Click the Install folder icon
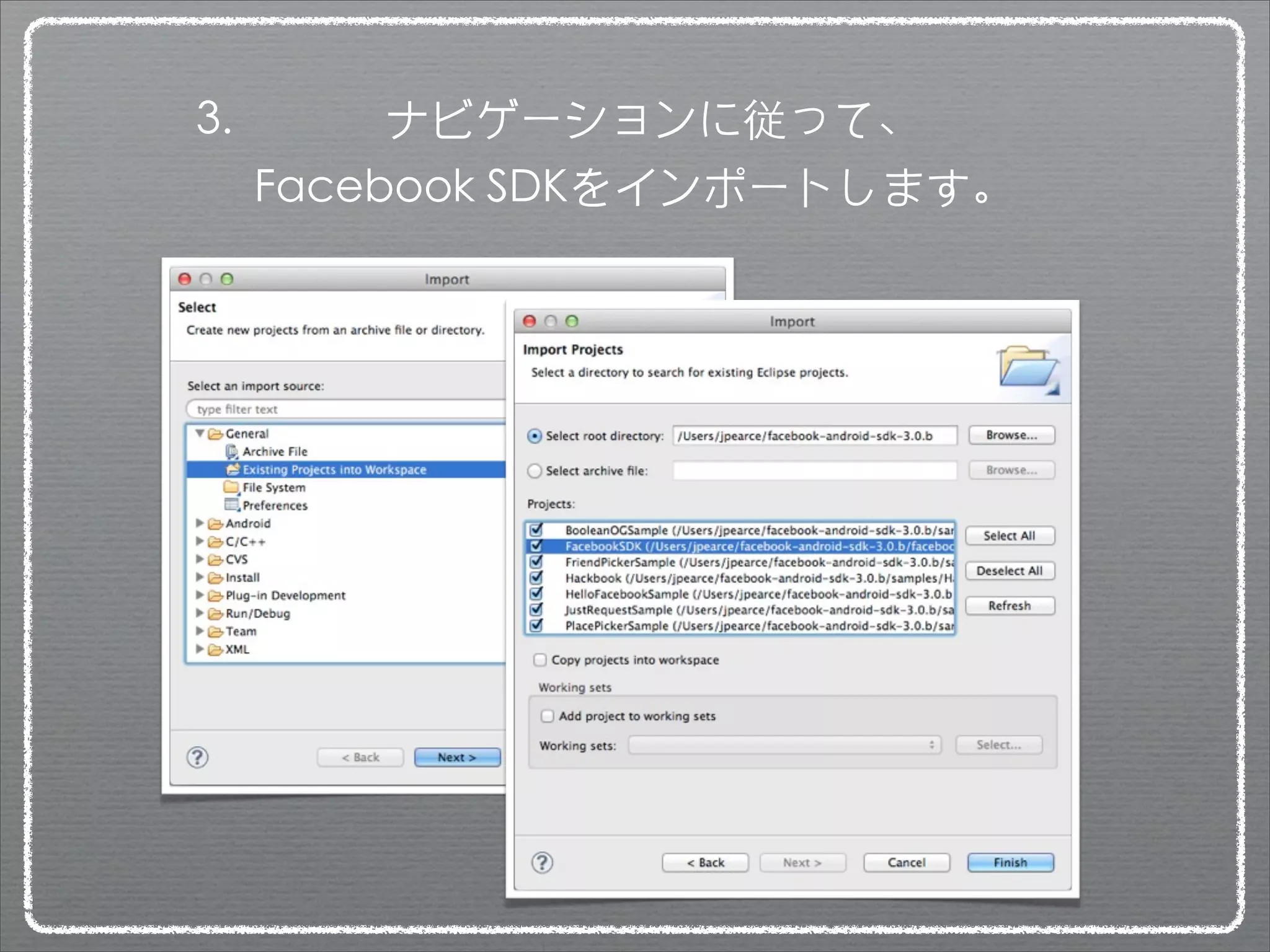Screen dimensions: 1270x952 [x=215, y=578]
